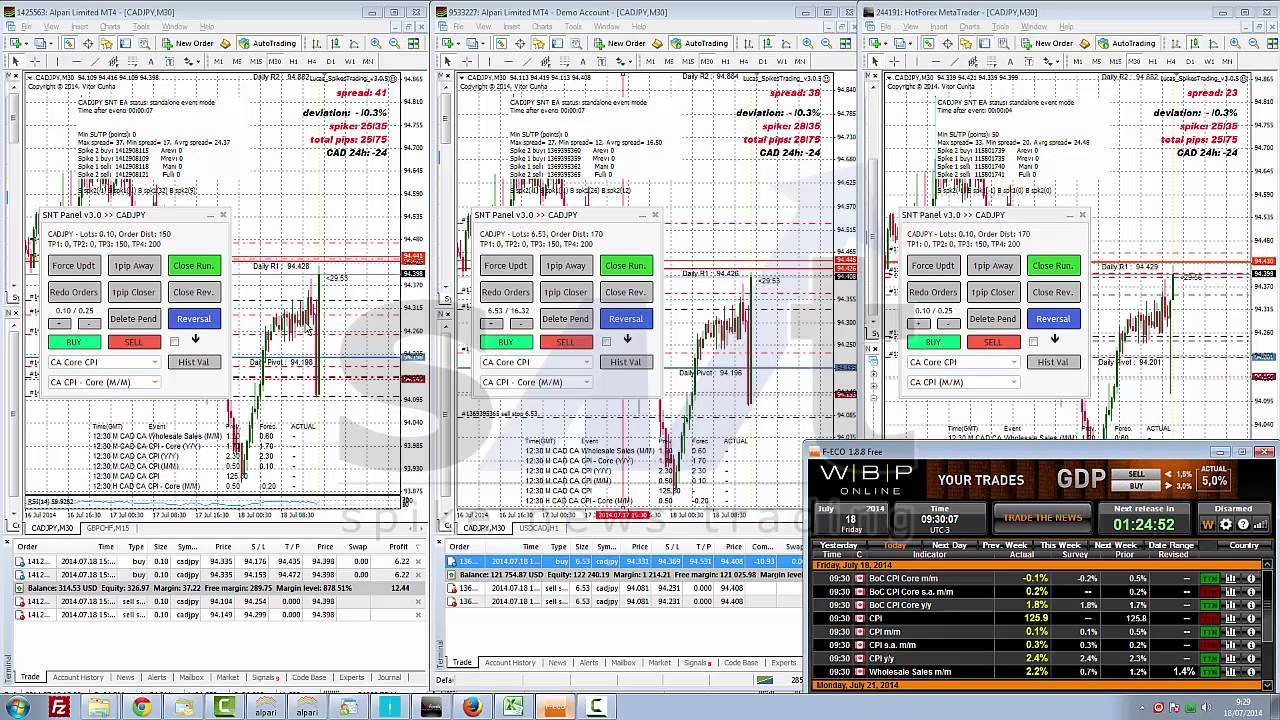
Task: Switch to Account History tab in left terminal
Action: click(x=78, y=677)
